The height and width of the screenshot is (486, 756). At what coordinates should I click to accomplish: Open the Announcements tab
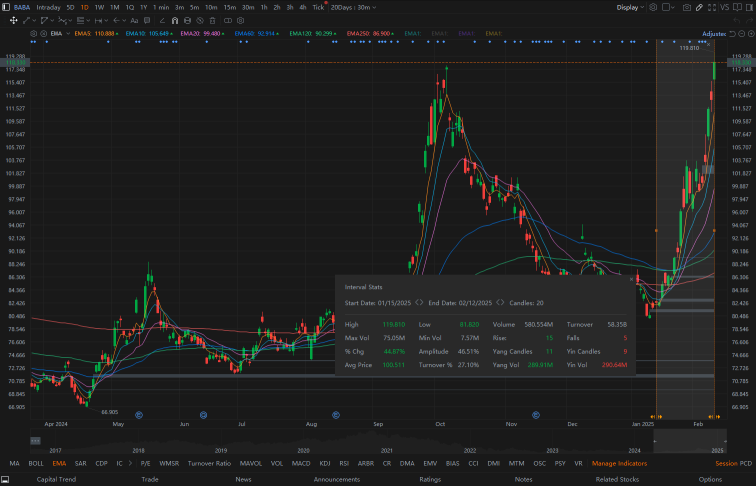pyautogui.click(x=337, y=479)
